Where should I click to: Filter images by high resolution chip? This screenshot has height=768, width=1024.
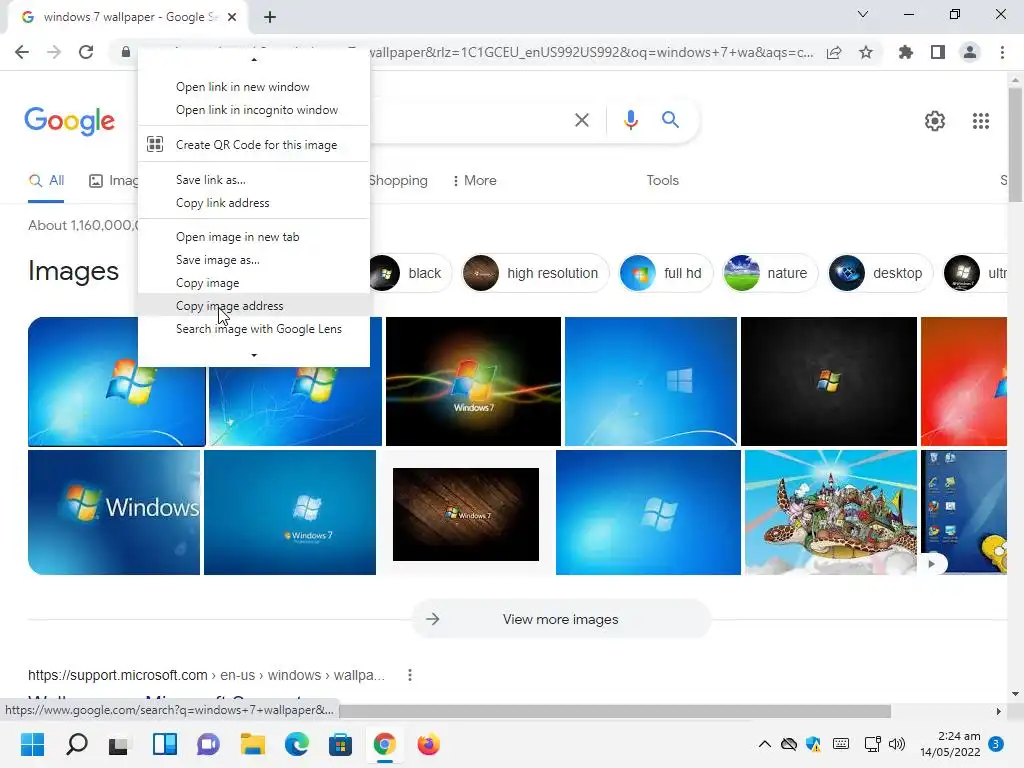(535, 273)
